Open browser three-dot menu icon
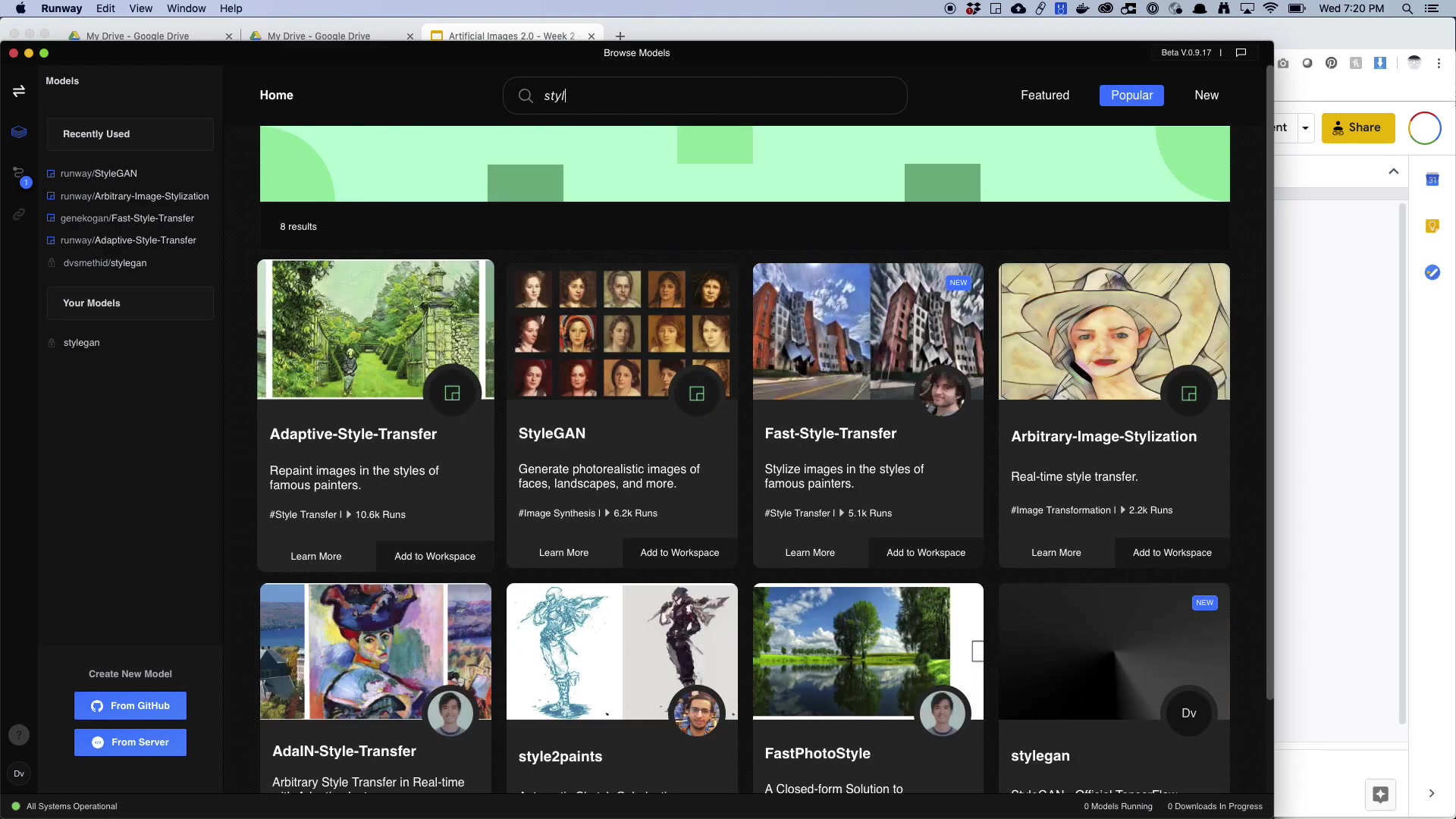Image resolution: width=1456 pixels, height=819 pixels. pos(1439,64)
